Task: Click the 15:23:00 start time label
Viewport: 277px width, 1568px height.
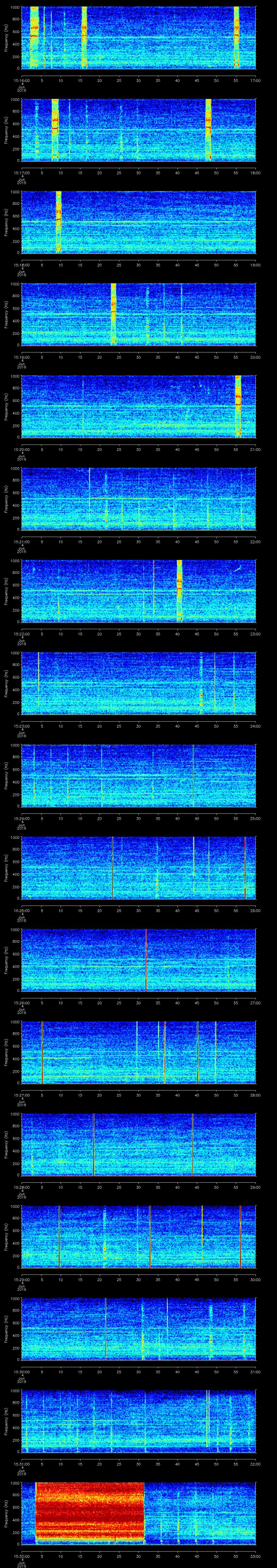Action: pyautogui.click(x=21, y=726)
